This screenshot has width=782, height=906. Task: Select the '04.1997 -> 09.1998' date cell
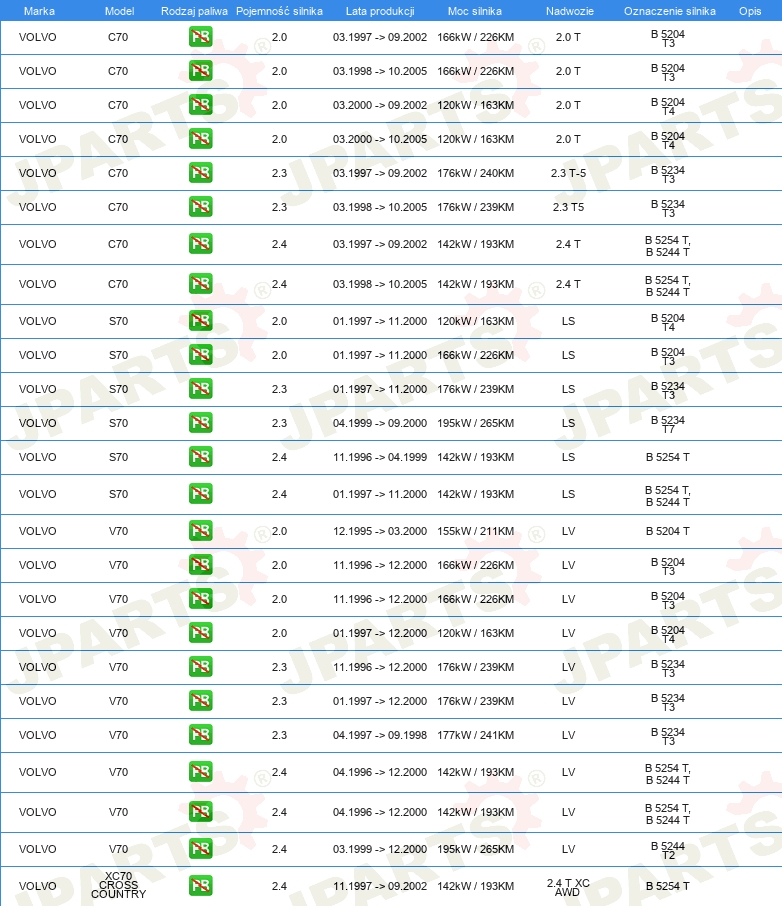point(380,735)
